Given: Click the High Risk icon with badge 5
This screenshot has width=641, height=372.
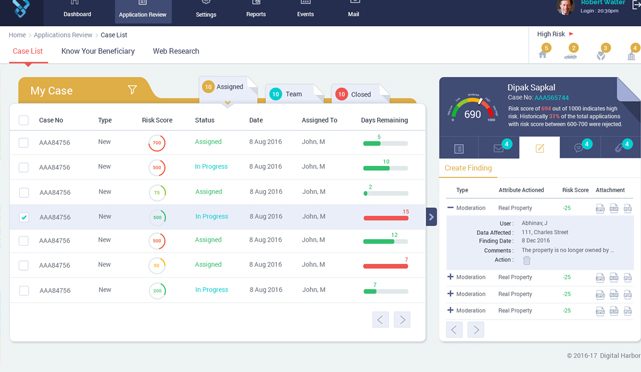Looking at the screenshot, I should 544,52.
